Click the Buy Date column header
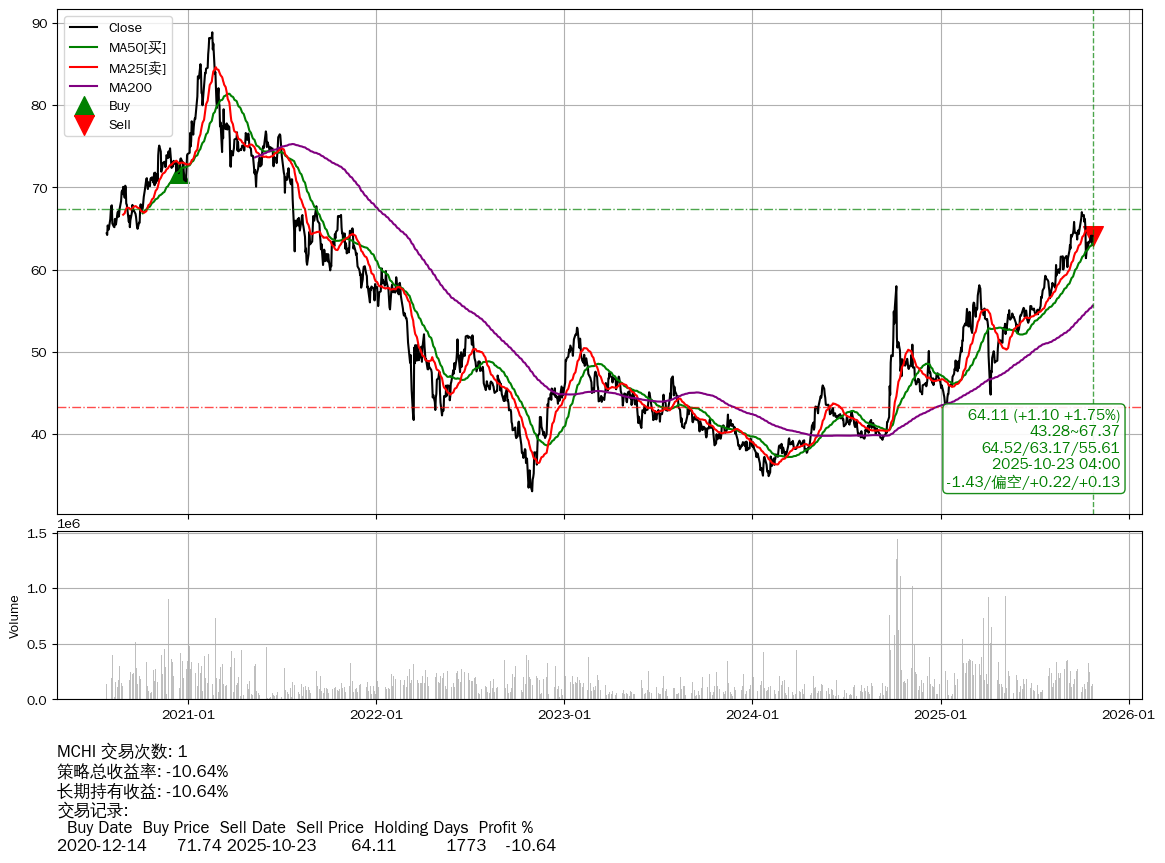Image resolution: width=1165 pixels, height=863 pixels. 99,827
